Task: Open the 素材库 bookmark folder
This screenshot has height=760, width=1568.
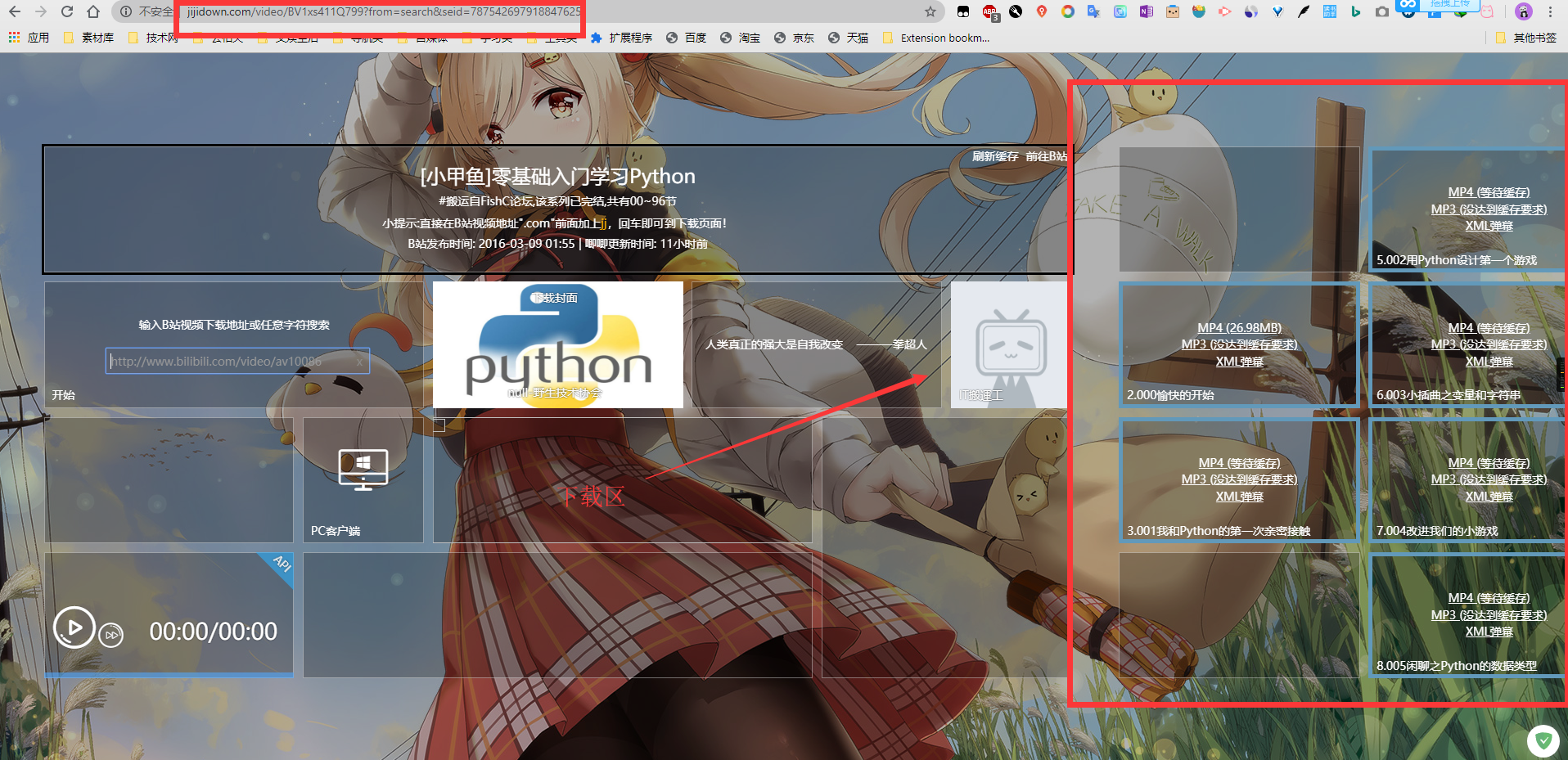Action: click(x=88, y=38)
